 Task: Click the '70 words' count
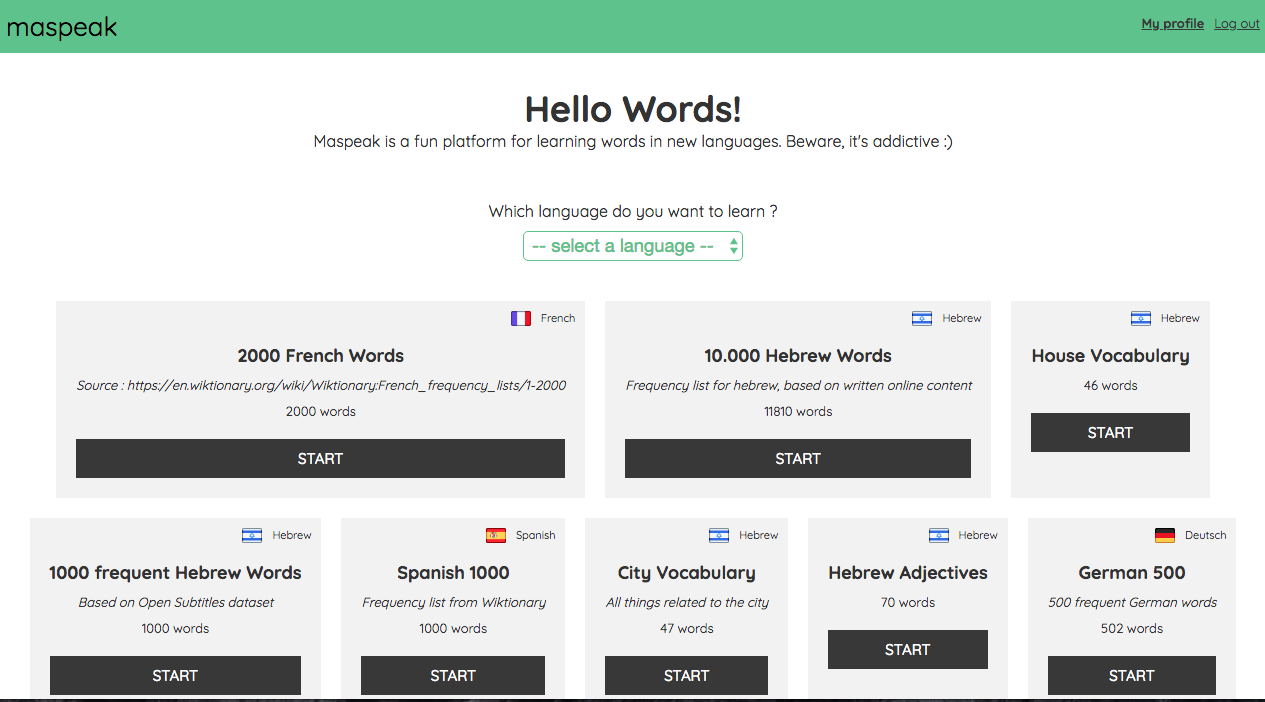pyautogui.click(x=908, y=602)
